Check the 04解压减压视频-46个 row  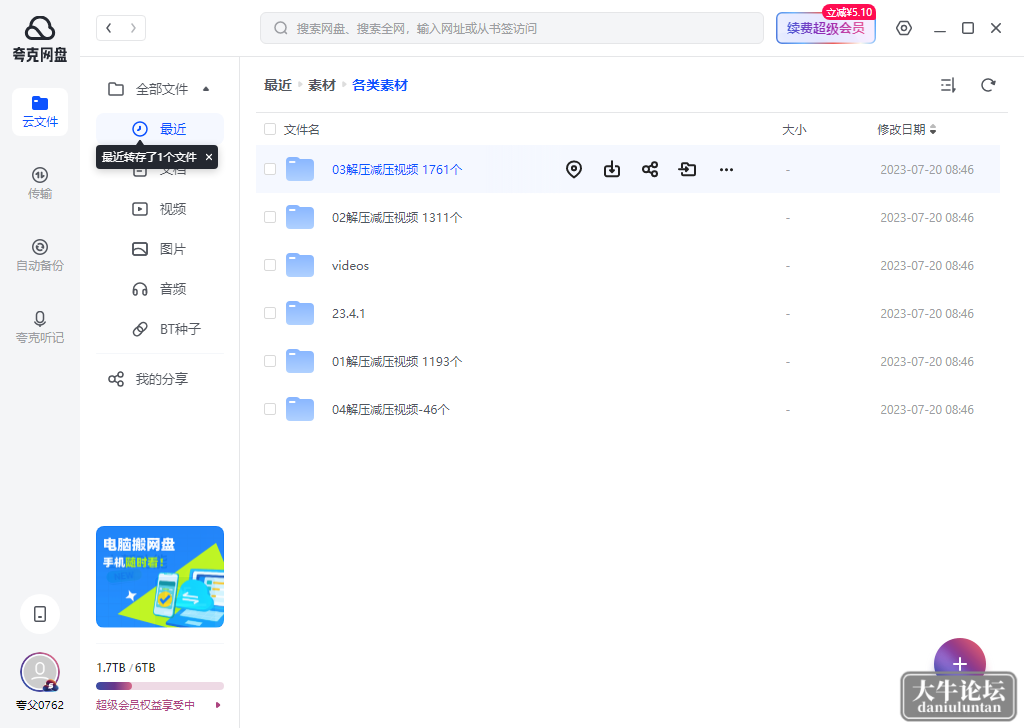coord(270,409)
